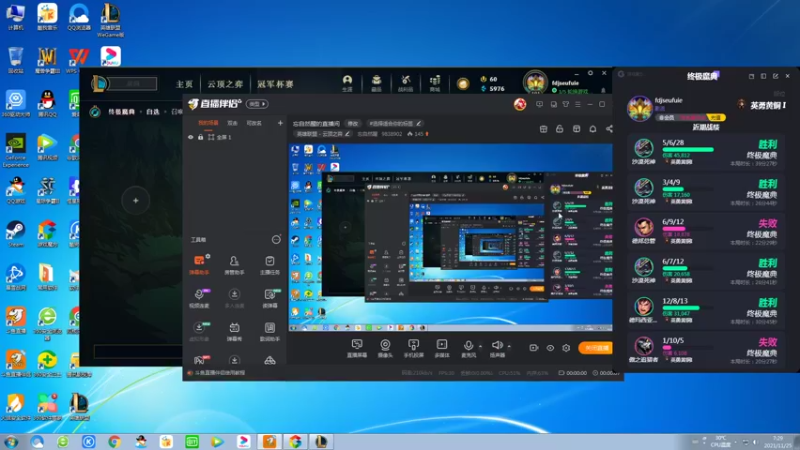Viewport: 800px width, 450px height.
Task: Open the 弹幕助手 tool in 直播伴侣
Action: pyautogui.click(x=199, y=265)
